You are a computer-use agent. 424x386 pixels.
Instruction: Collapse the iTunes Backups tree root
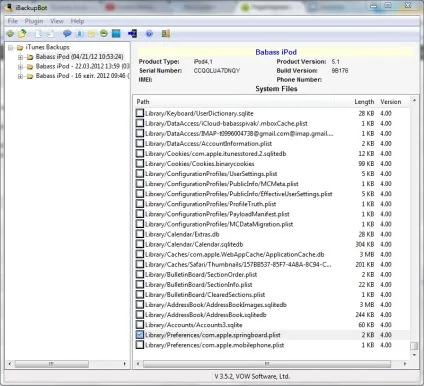click(11, 48)
